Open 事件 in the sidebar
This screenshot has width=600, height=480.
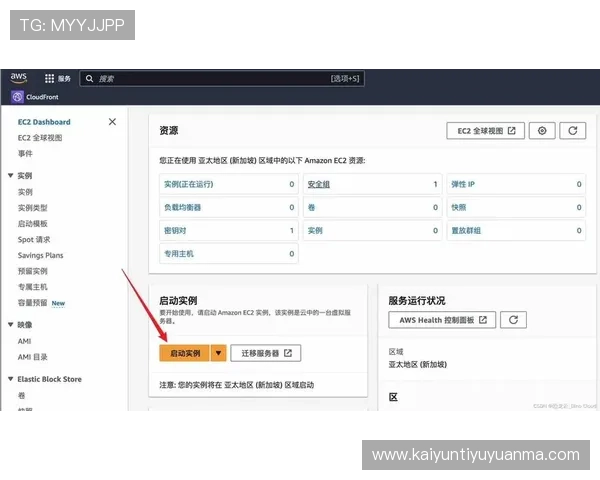click(x=25, y=153)
